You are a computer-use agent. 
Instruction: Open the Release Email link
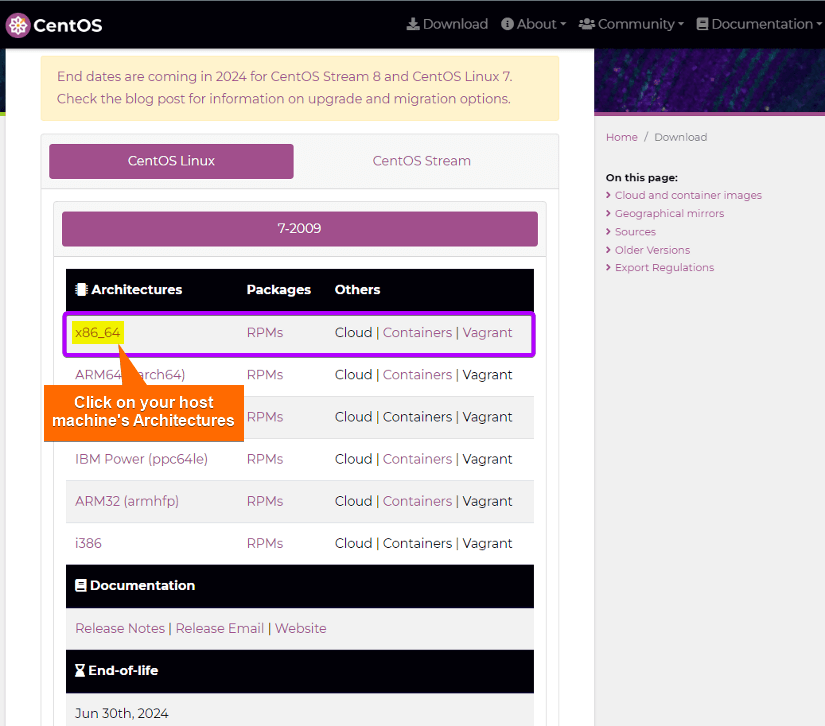(x=220, y=628)
